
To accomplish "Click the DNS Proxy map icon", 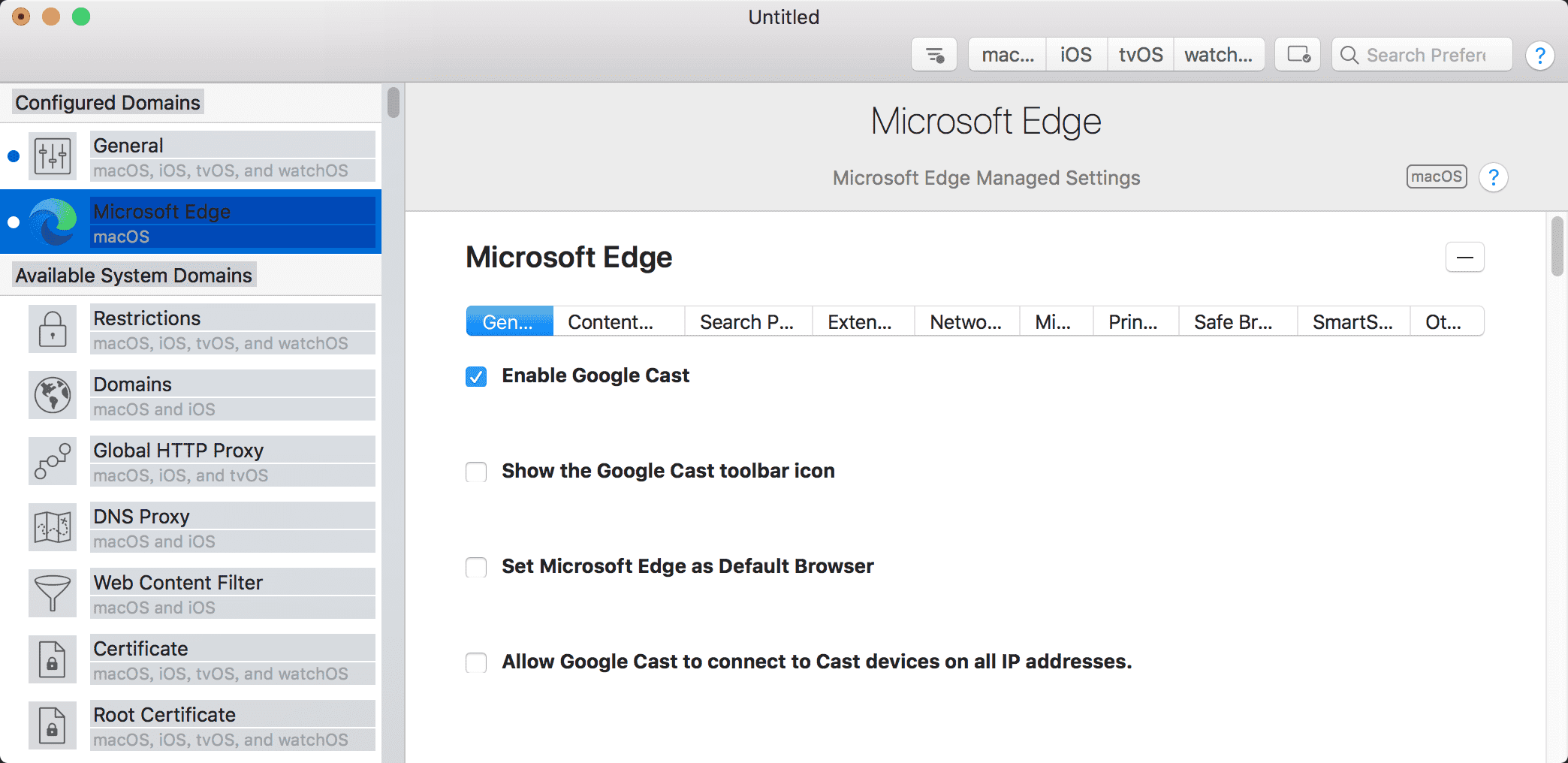I will click(x=53, y=527).
